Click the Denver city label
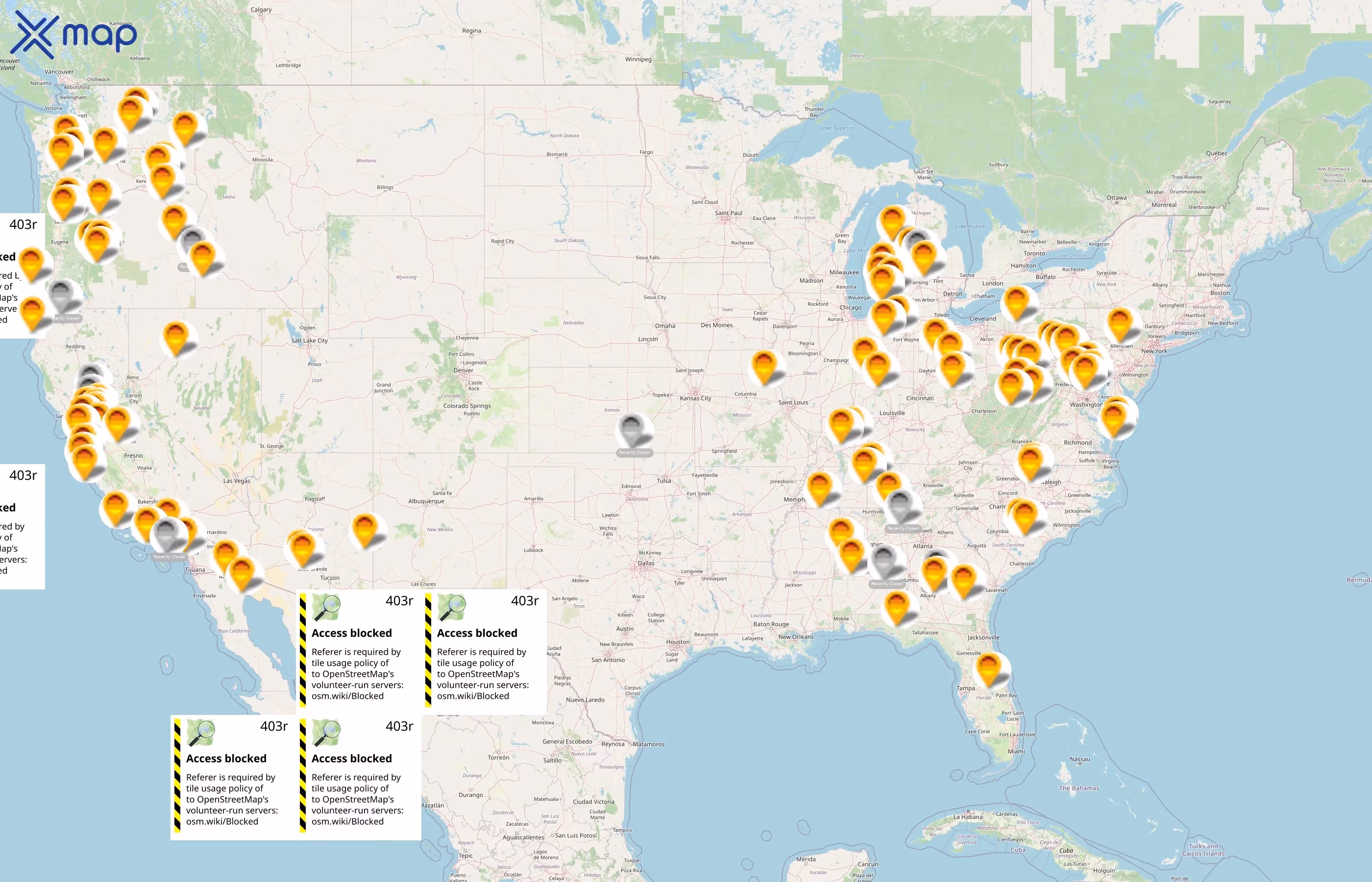Screen dimensions: 1372x882 [x=463, y=370]
